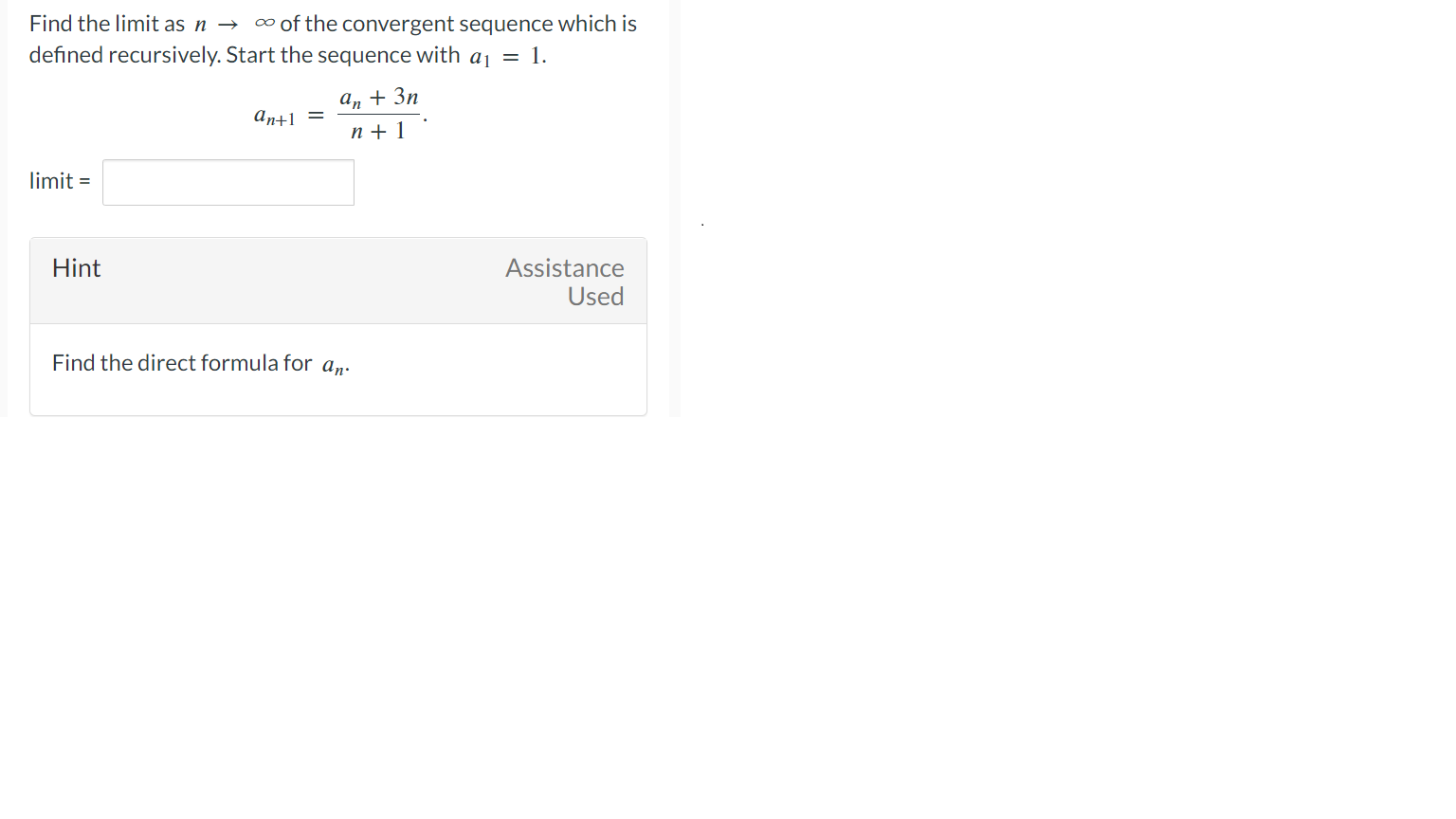Click the vertical divider between the two panes

[674, 209]
